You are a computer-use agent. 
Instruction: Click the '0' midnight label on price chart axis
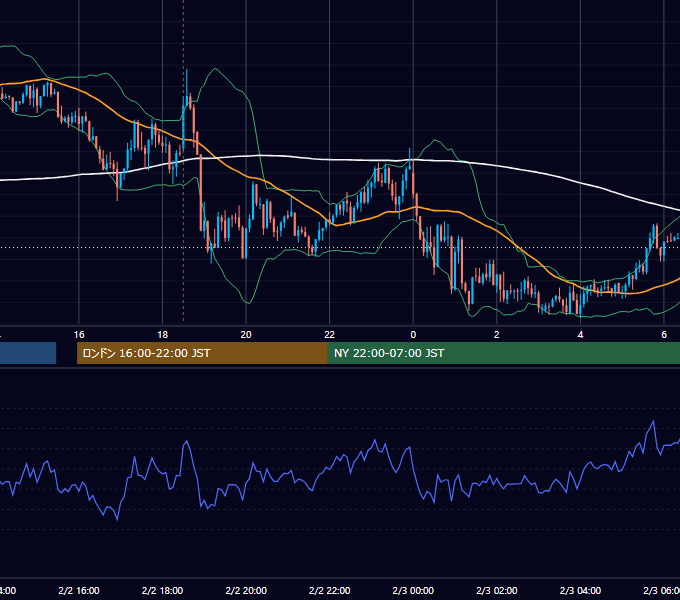pos(413,335)
